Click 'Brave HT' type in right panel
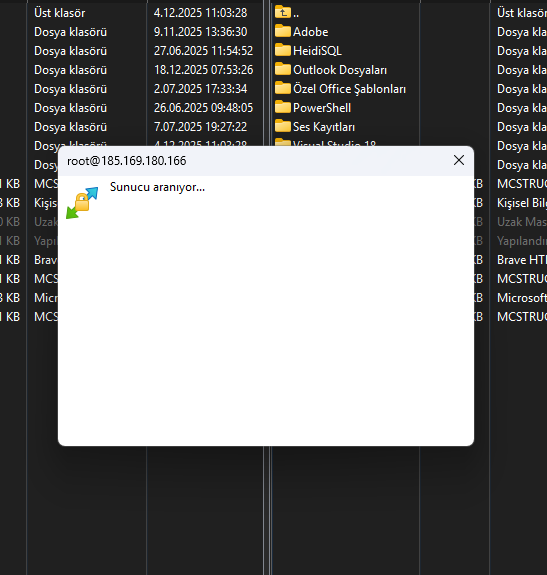This screenshot has width=547, height=575. (x=522, y=260)
